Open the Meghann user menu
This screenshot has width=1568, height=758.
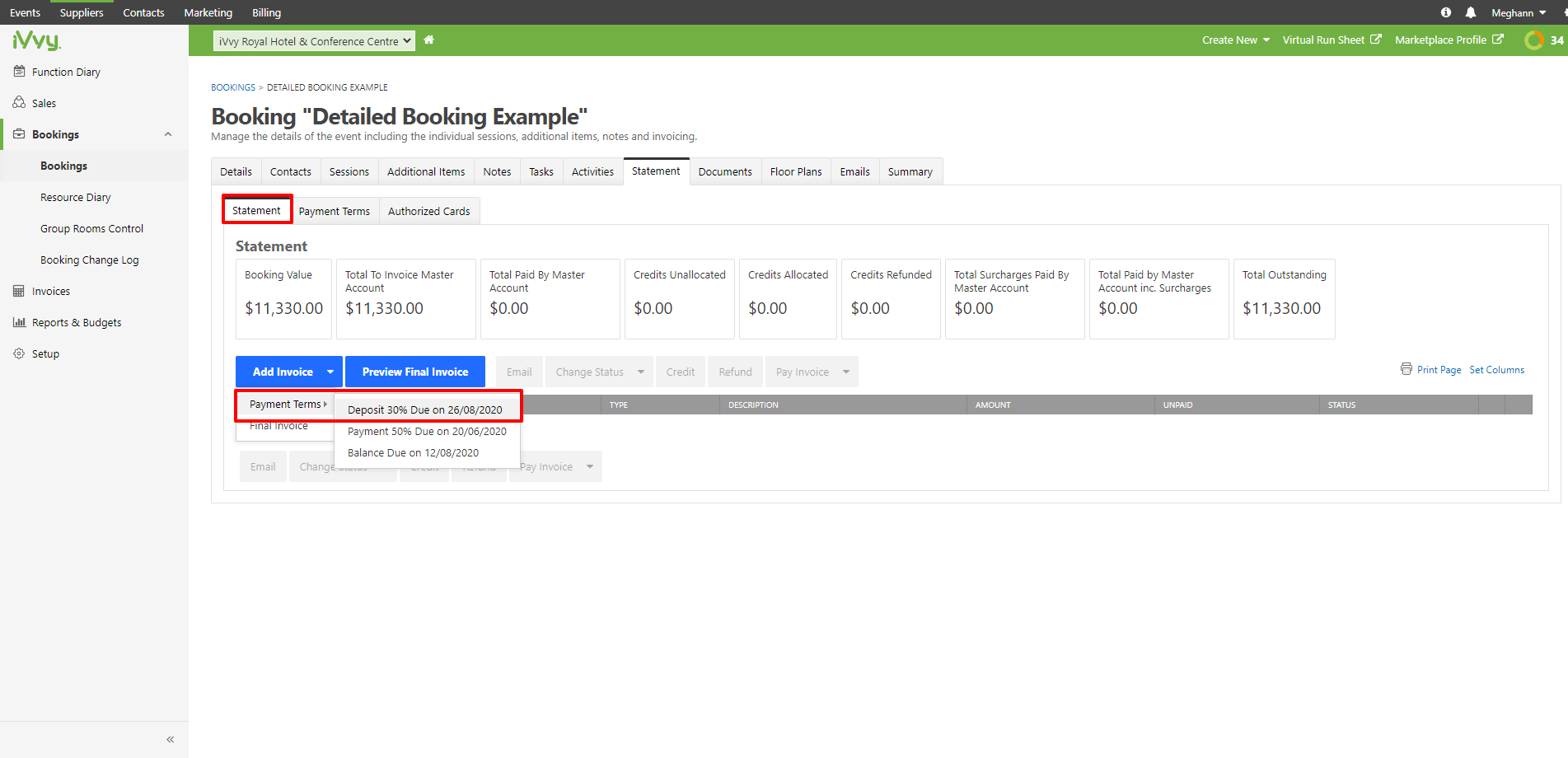(1519, 12)
